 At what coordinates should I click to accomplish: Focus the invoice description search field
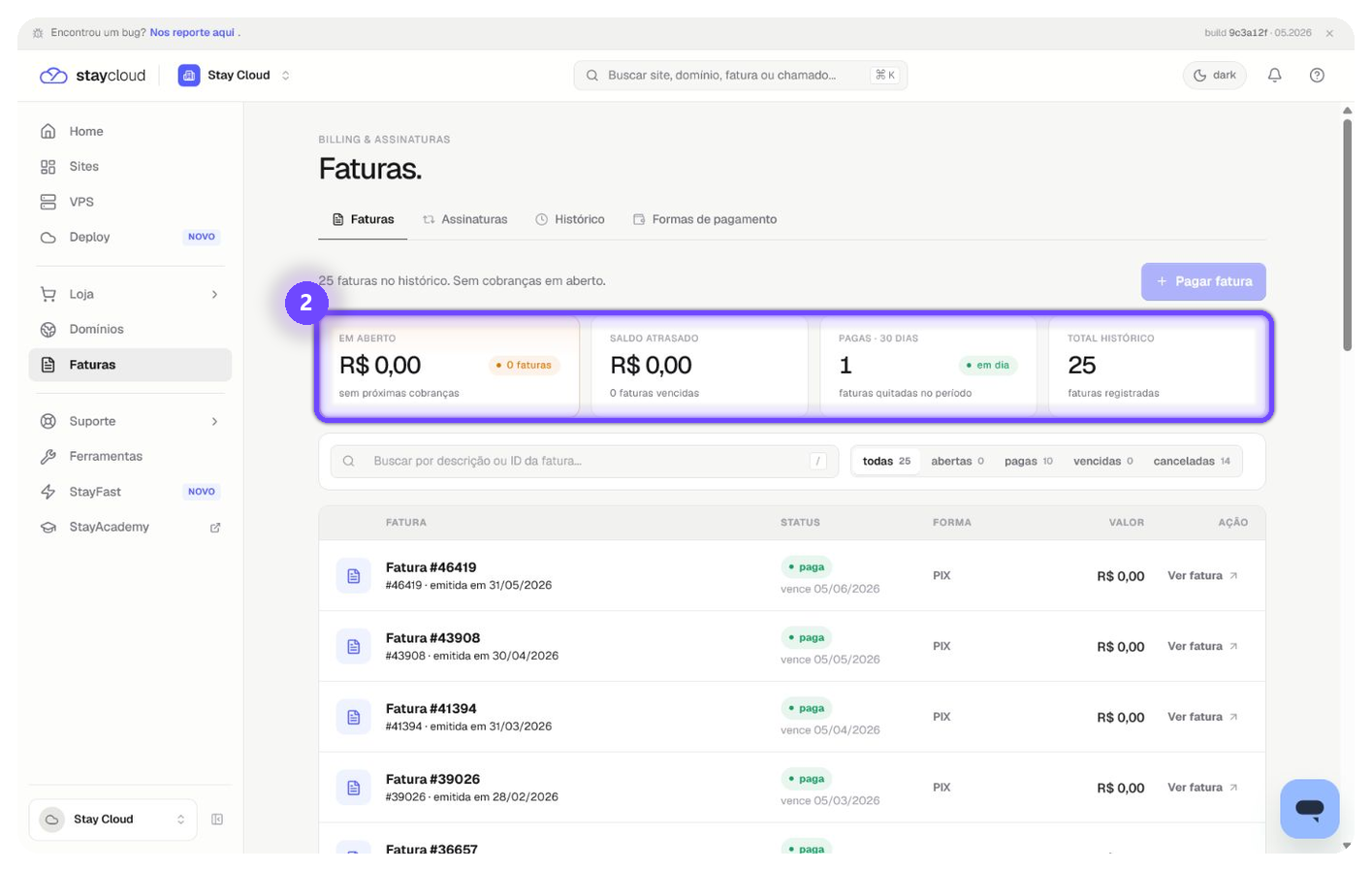(584, 461)
